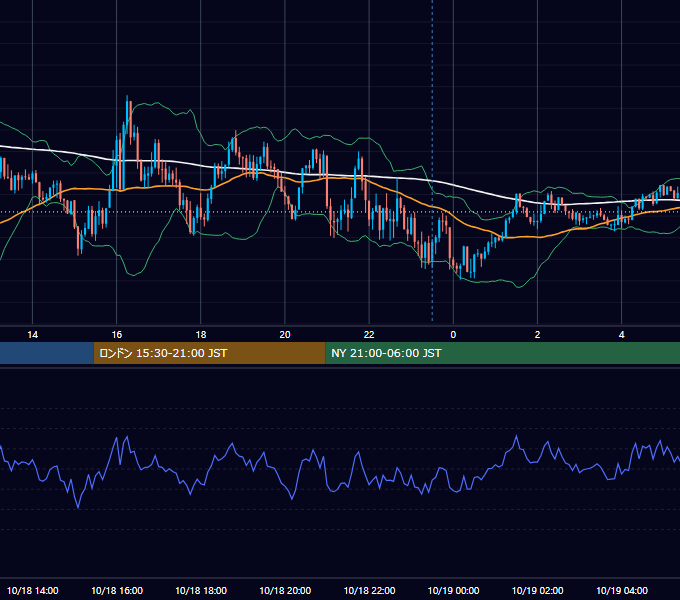Click the 10/18 22:00 date label

click(x=369, y=590)
